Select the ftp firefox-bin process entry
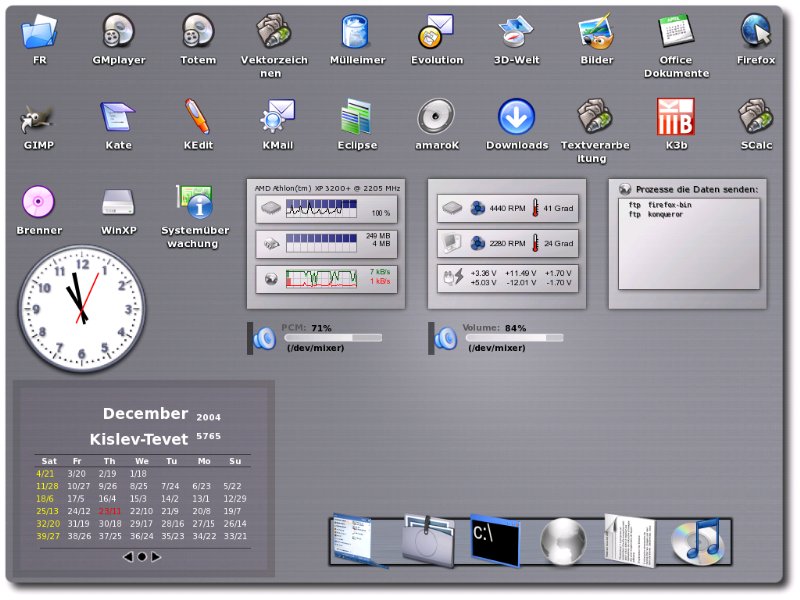This screenshot has width=800, height=600. pos(660,205)
